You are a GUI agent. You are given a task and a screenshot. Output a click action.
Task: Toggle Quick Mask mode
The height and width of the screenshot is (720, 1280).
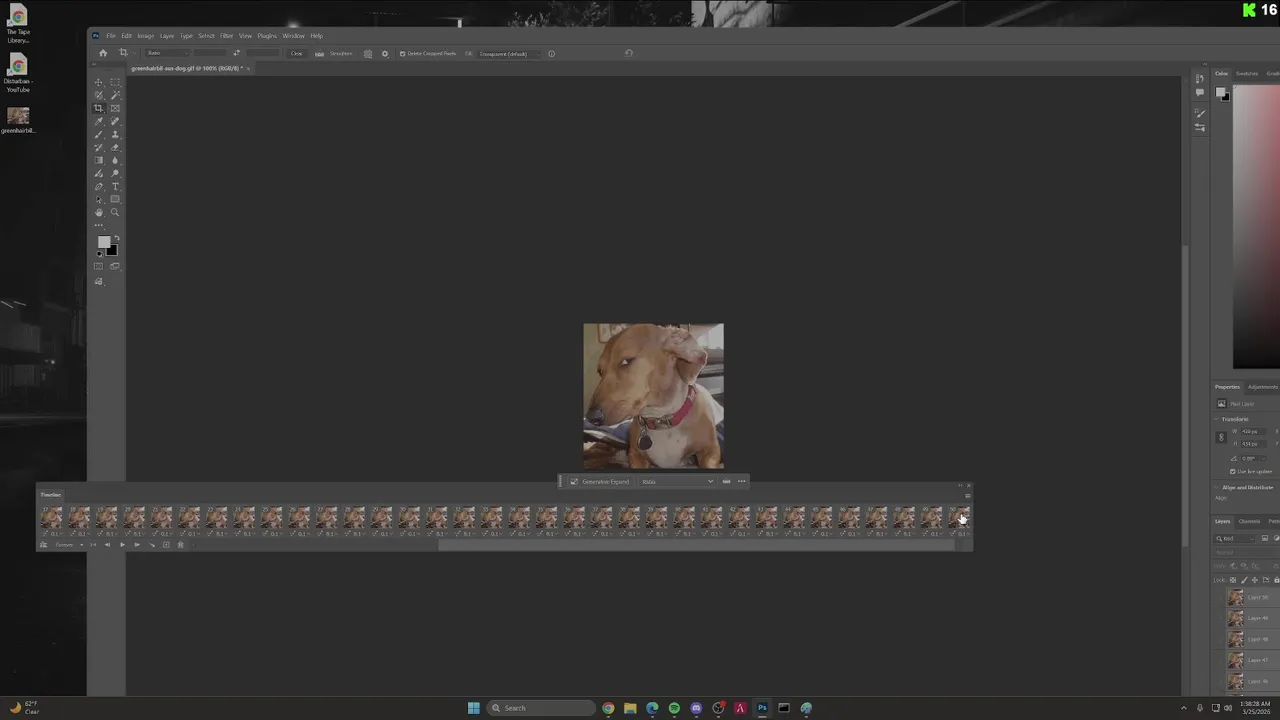click(99, 266)
